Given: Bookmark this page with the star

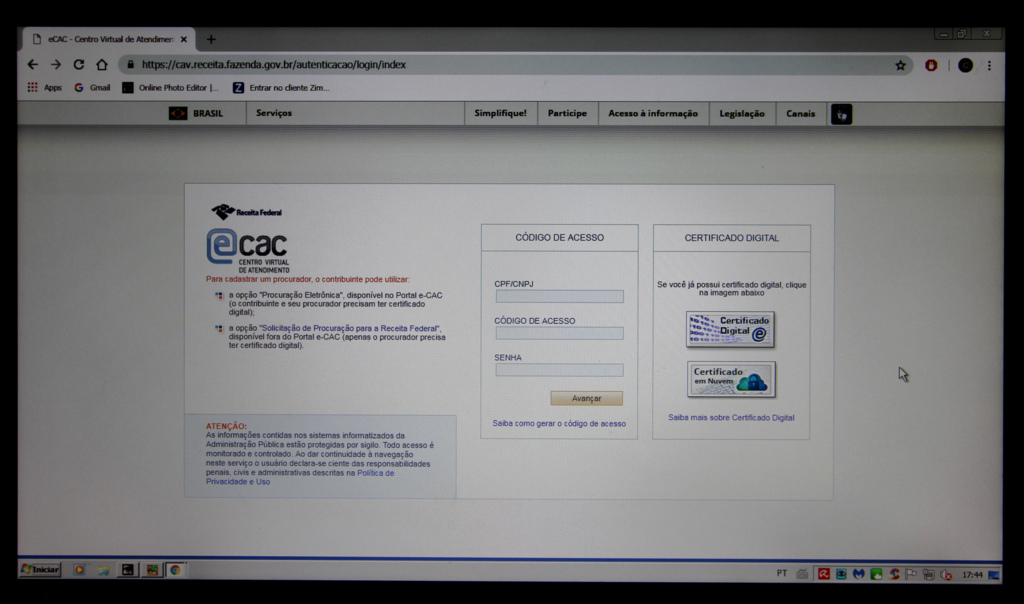Looking at the screenshot, I should [901, 65].
